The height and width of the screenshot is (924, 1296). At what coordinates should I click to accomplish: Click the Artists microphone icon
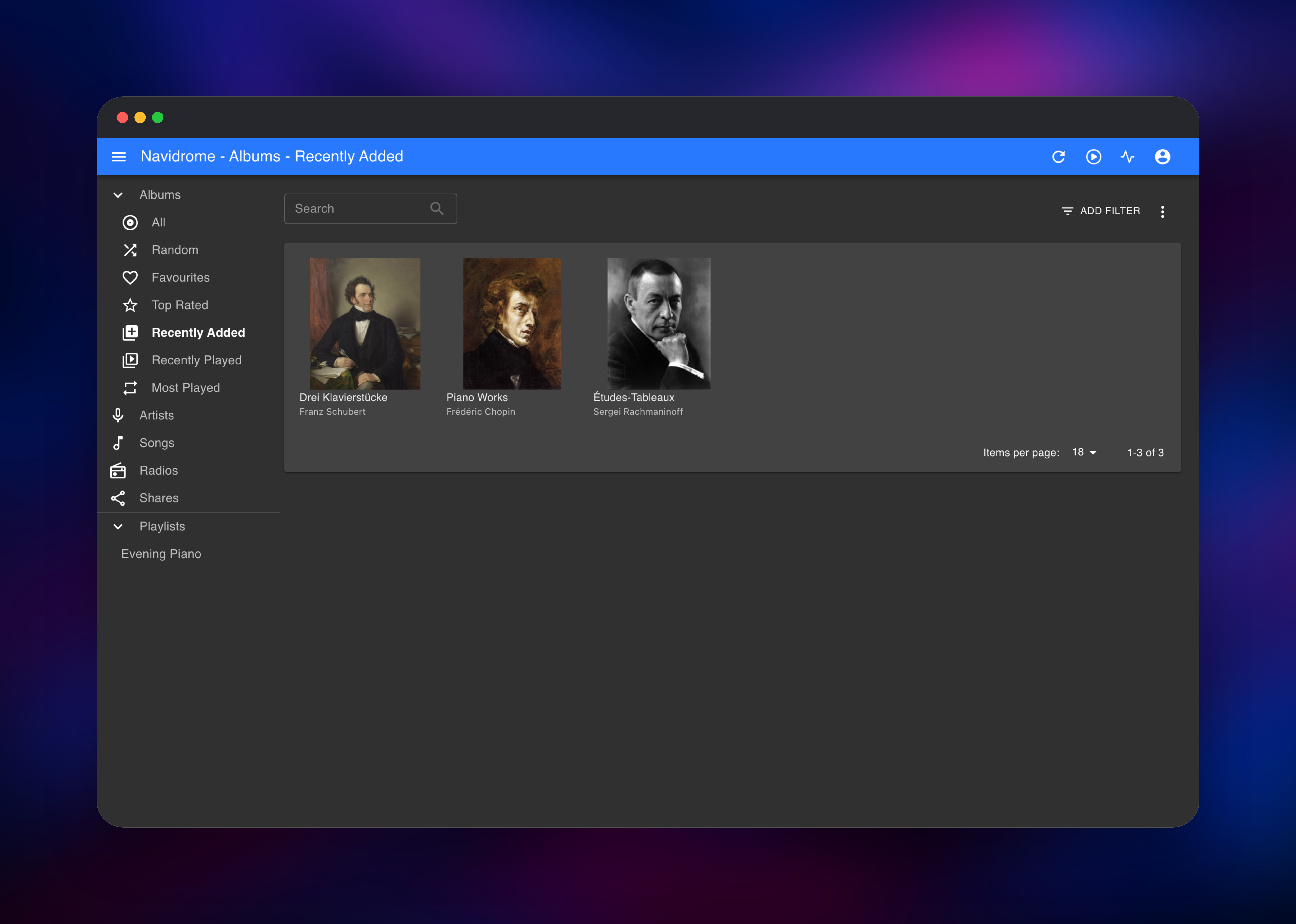[118, 415]
